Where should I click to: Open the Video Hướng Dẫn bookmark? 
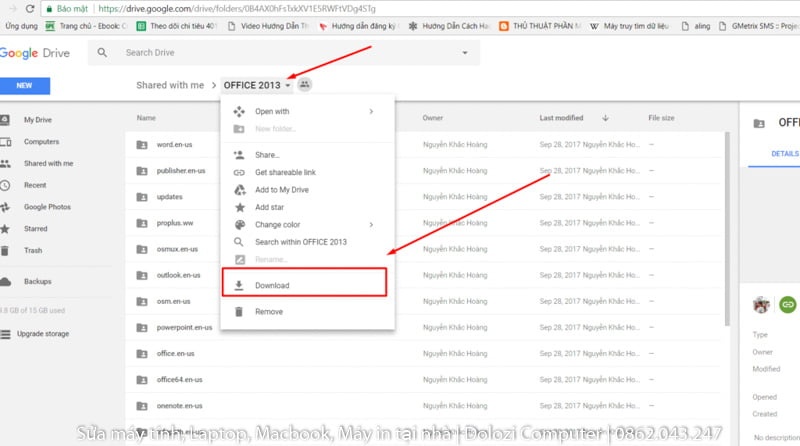(268, 26)
